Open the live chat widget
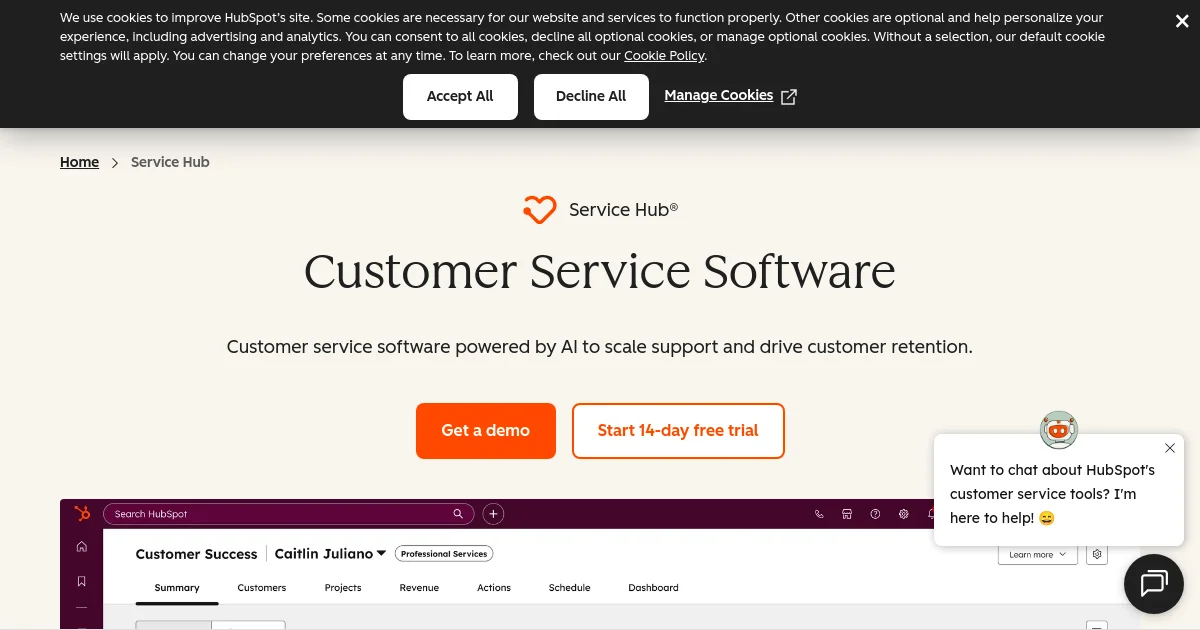This screenshot has height=630, width=1200. tap(1154, 583)
